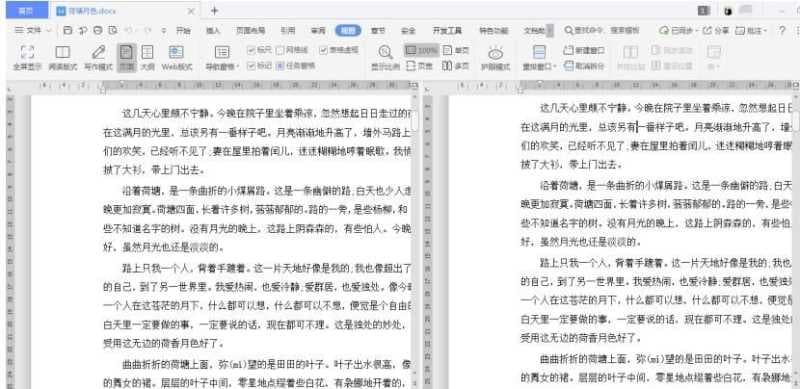
Task: Click the undo arrow icon
Action: click(130, 30)
